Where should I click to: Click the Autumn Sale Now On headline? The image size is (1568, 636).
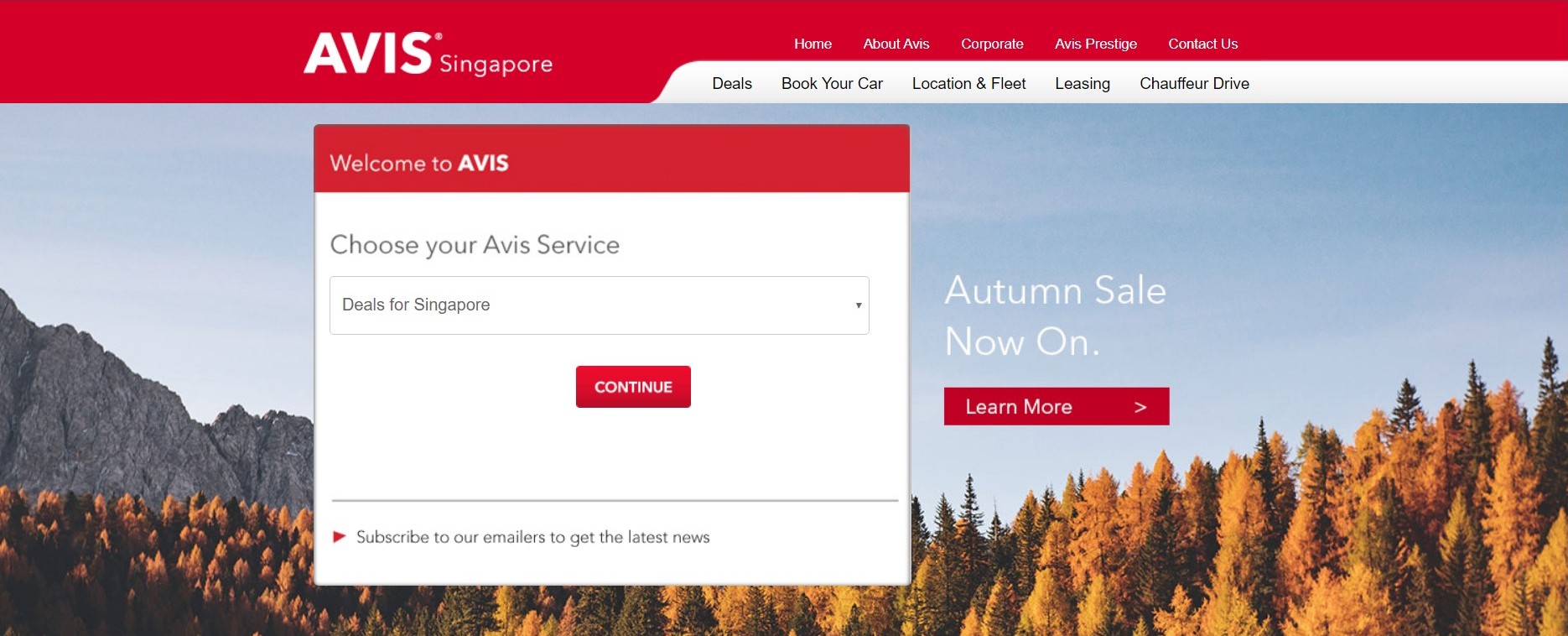click(x=1056, y=316)
